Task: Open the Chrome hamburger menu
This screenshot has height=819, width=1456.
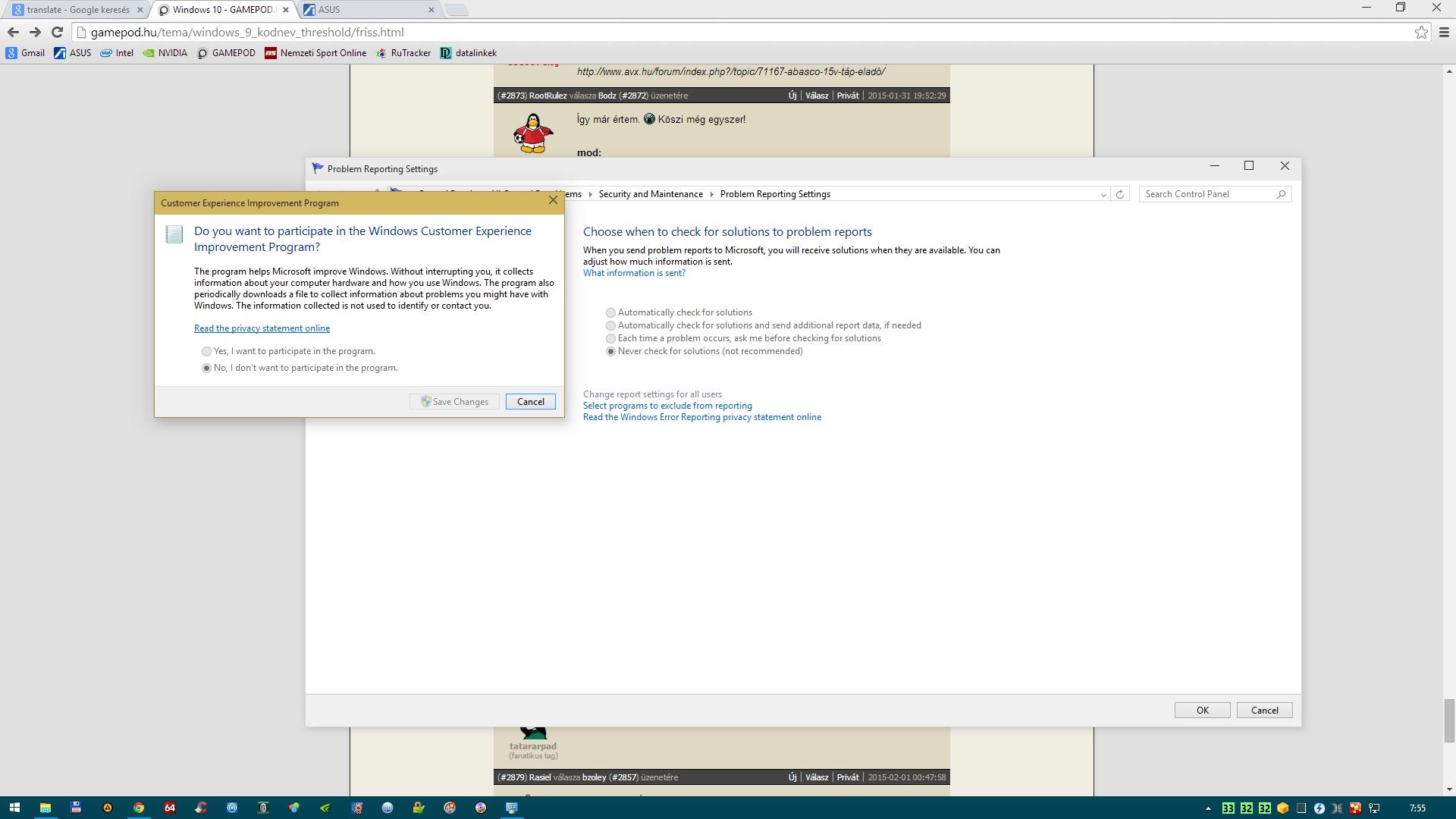Action: coord(1444,32)
